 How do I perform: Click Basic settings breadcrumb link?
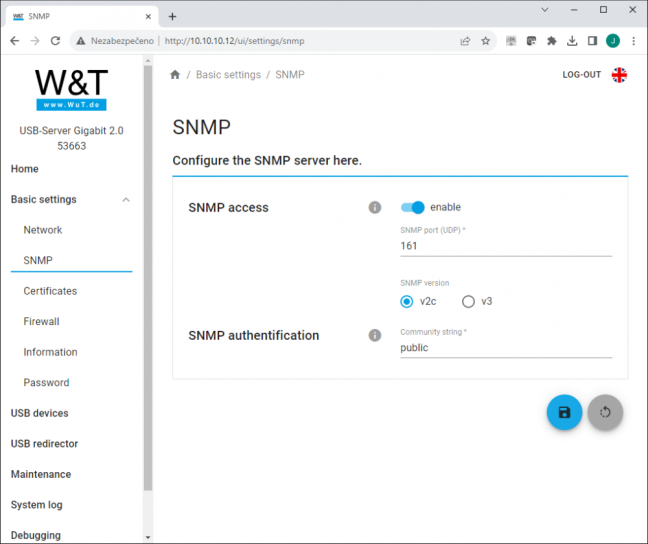point(228,75)
